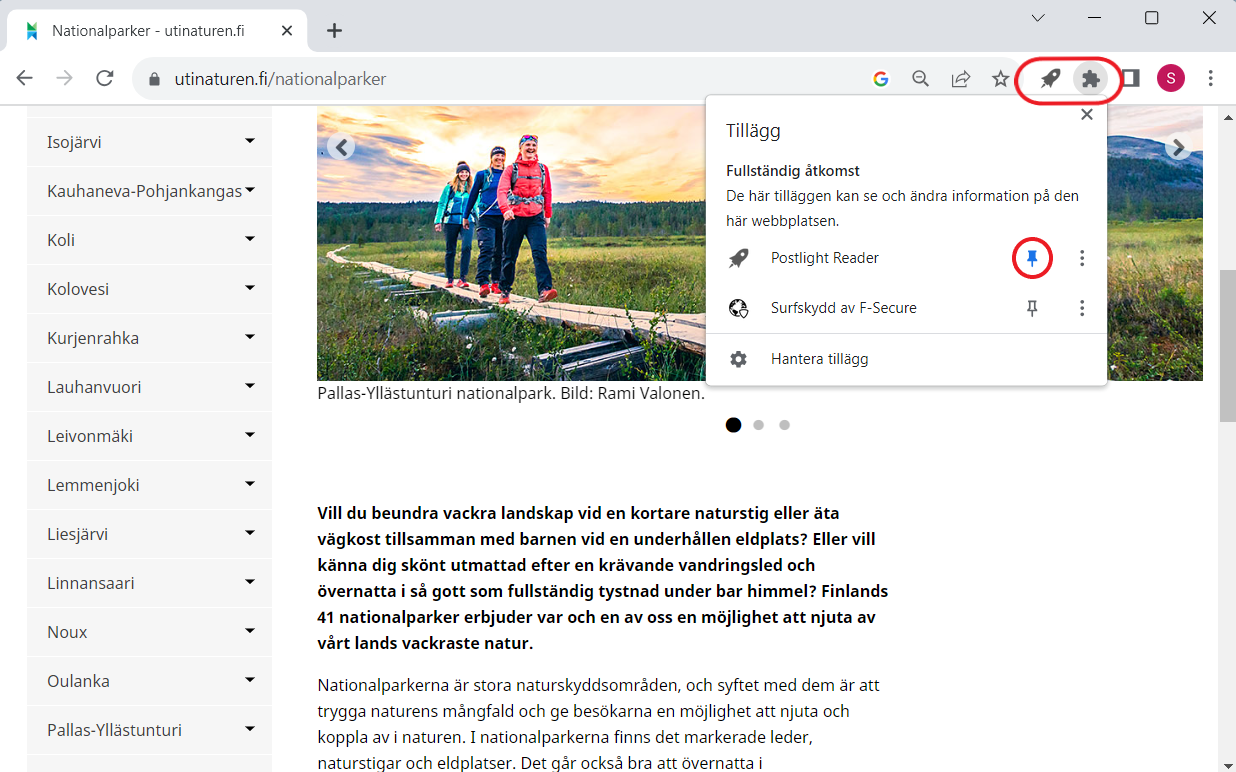Image resolution: width=1236 pixels, height=772 pixels.
Task: Select Surfskydd av F-Secure in extensions list
Action: click(x=844, y=308)
